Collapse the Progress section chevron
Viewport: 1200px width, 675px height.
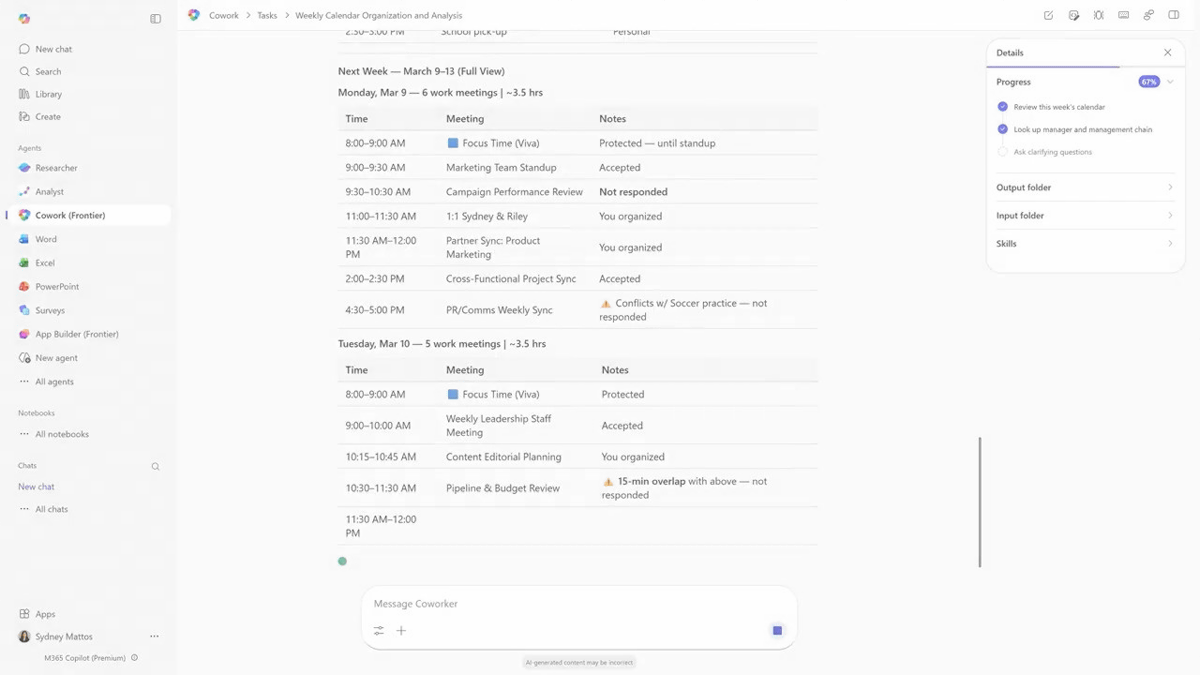[1170, 82]
